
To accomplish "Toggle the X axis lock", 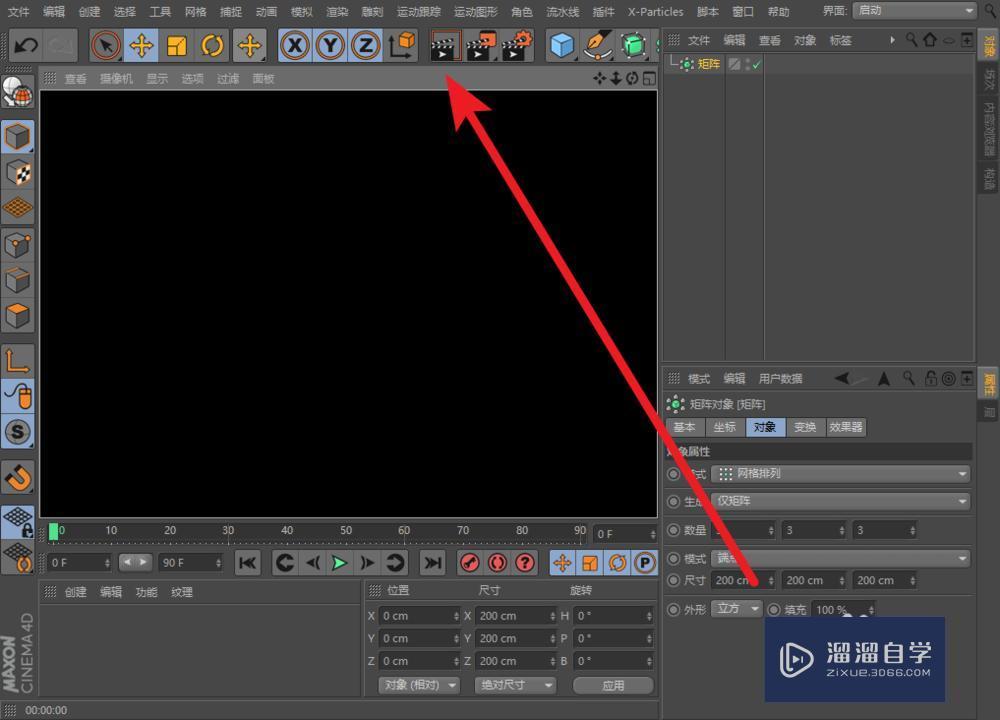I will click(295, 45).
